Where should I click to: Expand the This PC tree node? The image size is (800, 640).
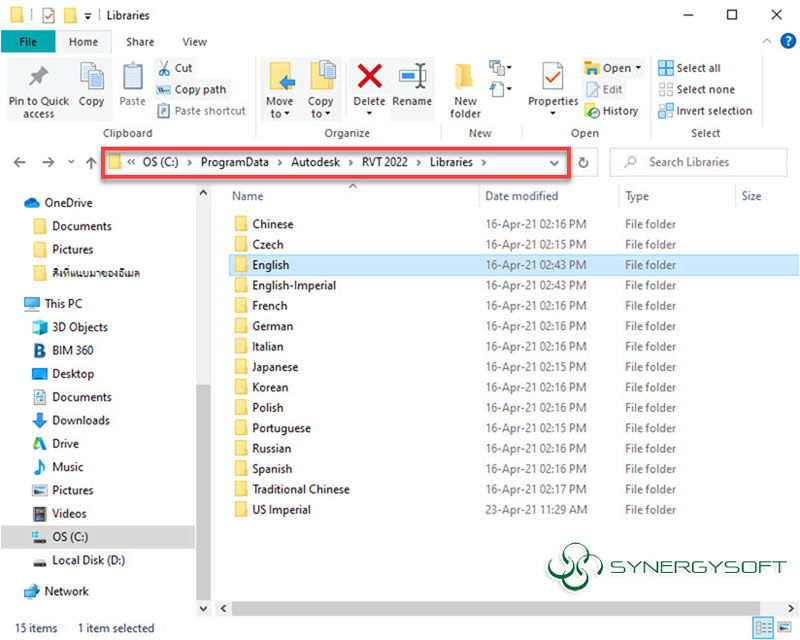coord(12,303)
